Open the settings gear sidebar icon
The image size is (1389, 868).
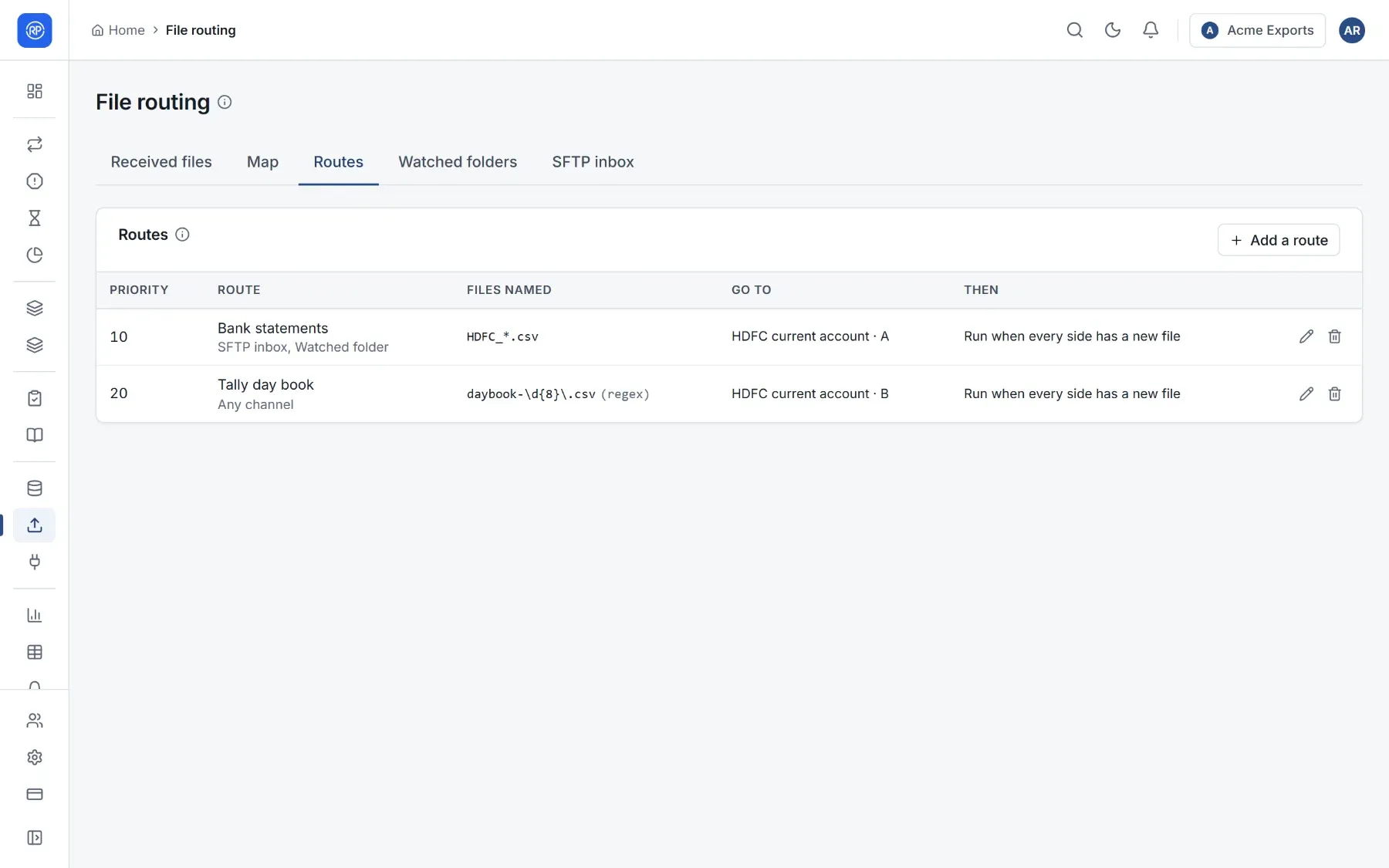click(x=35, y=758)
